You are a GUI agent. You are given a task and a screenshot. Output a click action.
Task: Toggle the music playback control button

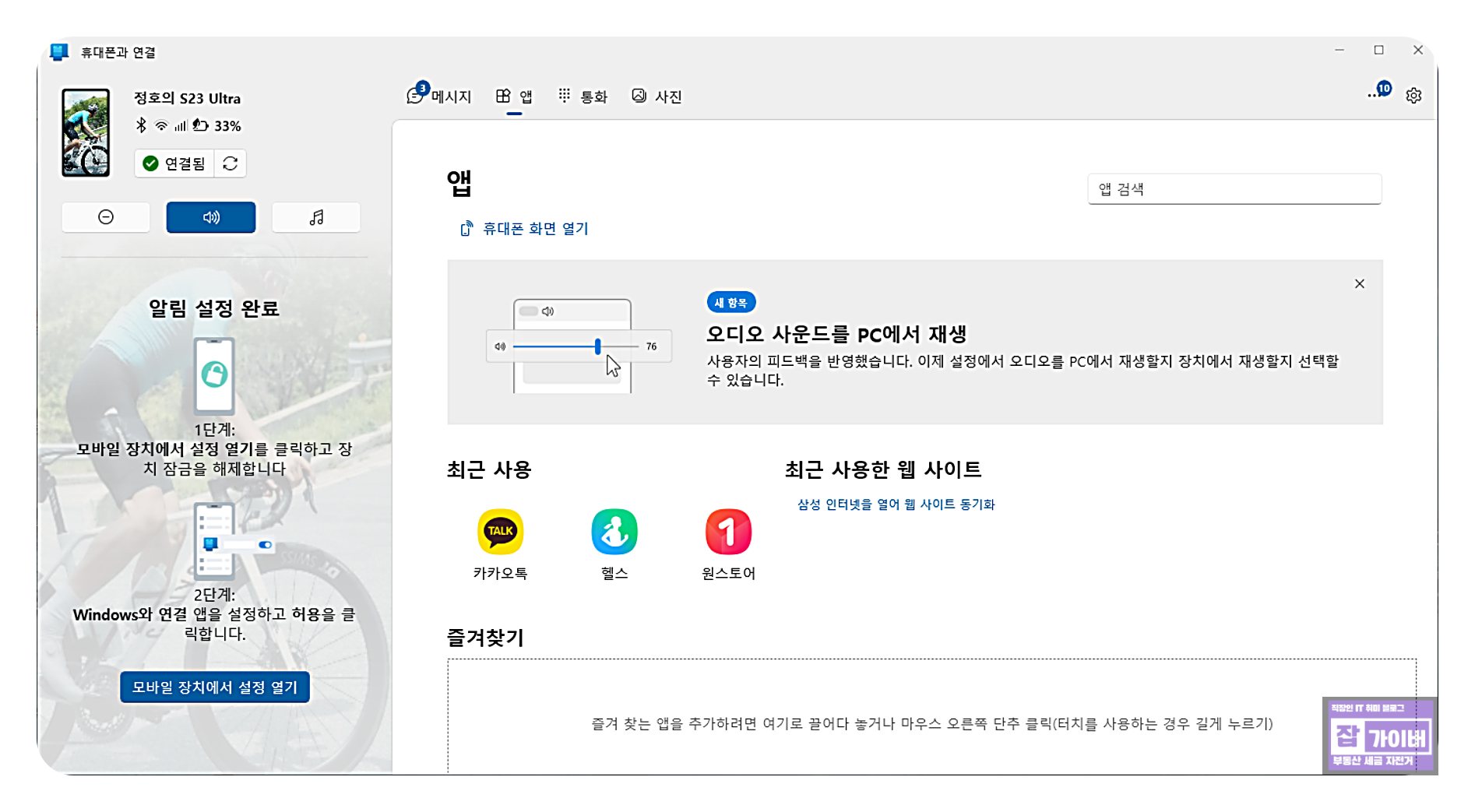click(x=315, y=217)
